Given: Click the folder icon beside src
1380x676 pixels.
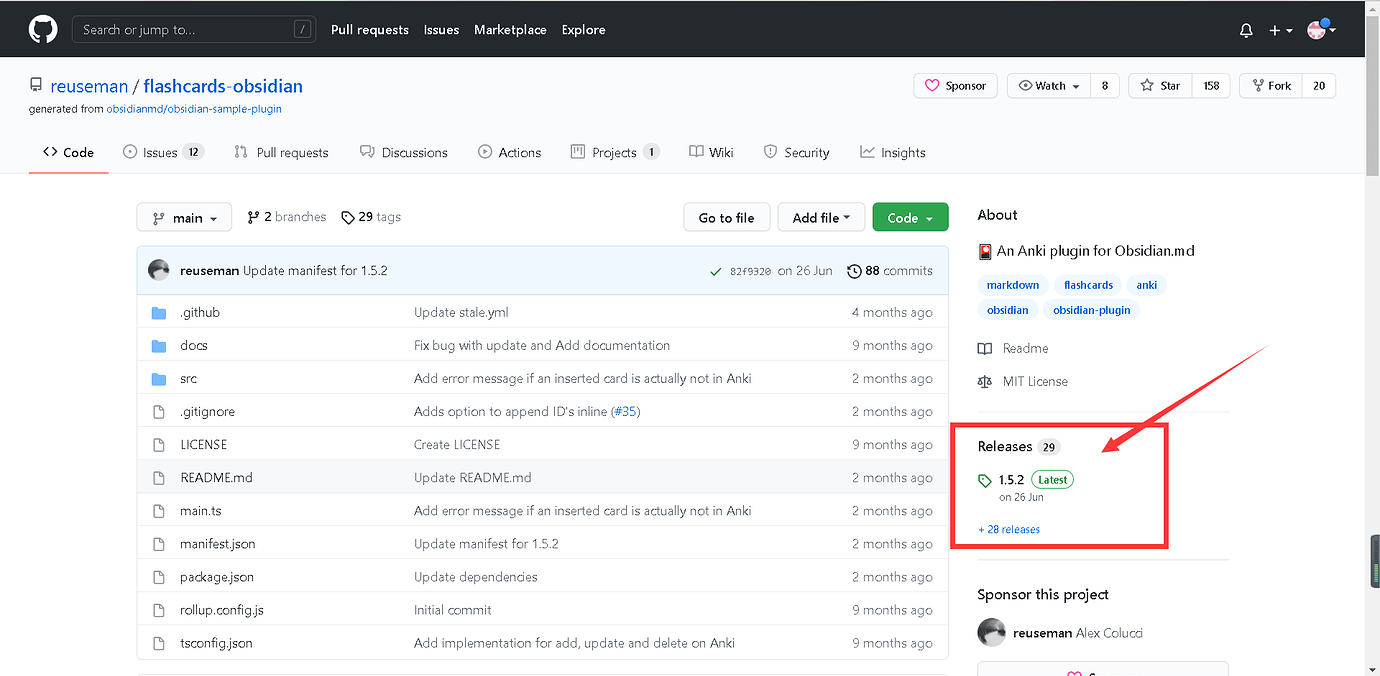Looking at the screenshot, I should click(158, 379).
